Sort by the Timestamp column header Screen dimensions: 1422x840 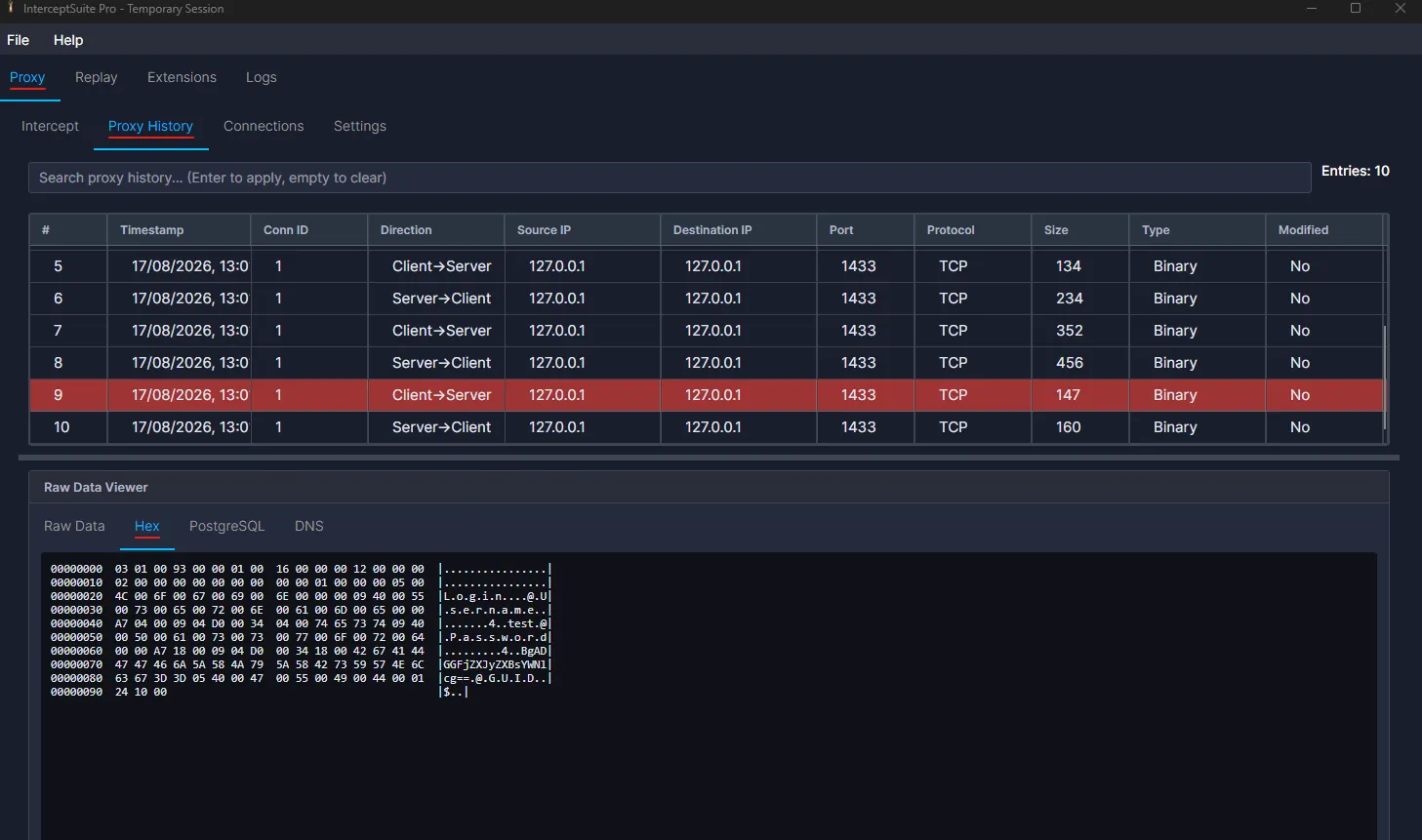tap(179, 230)
